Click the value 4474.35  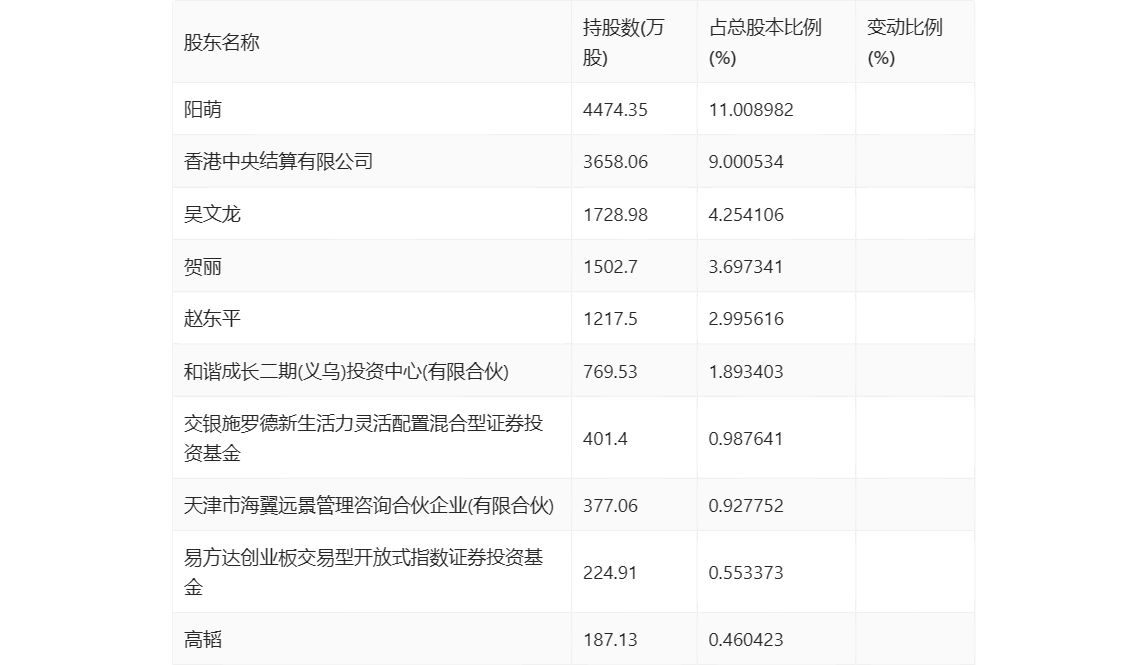615,109
